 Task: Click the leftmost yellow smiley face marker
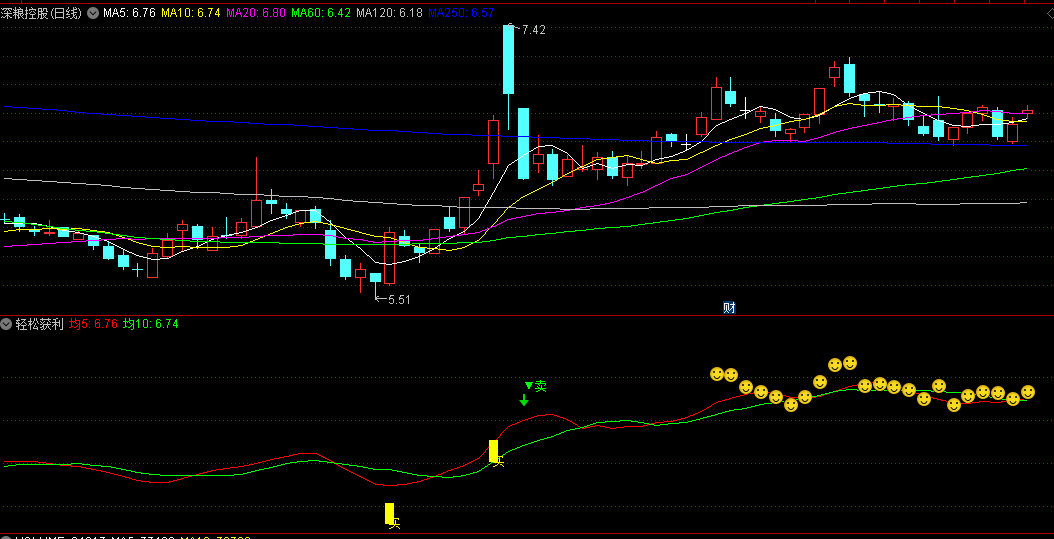[717, 373]
